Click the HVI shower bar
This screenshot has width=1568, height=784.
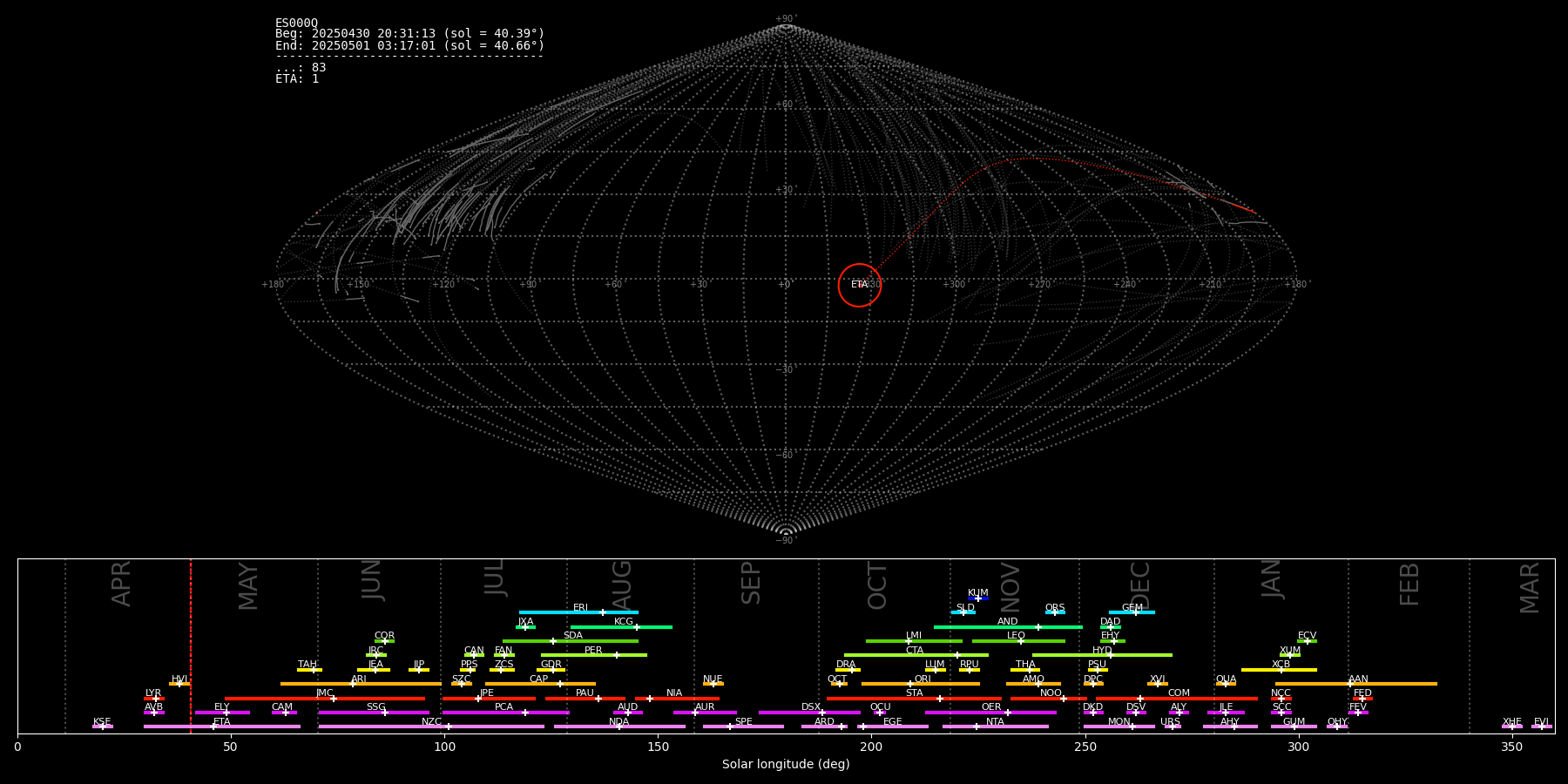[x=179, y=684]
